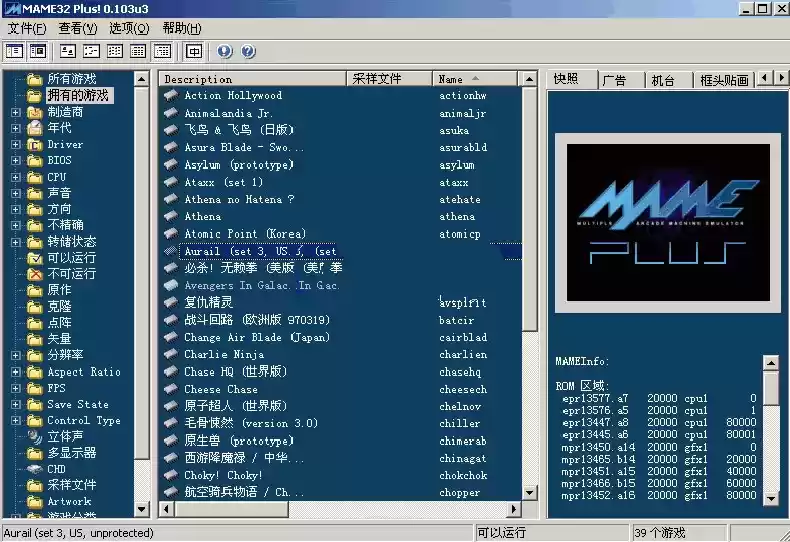The height and width of the screenshot is (542, 790).
Task: Click the 中 language toolbar button
Action: point(194,51)
